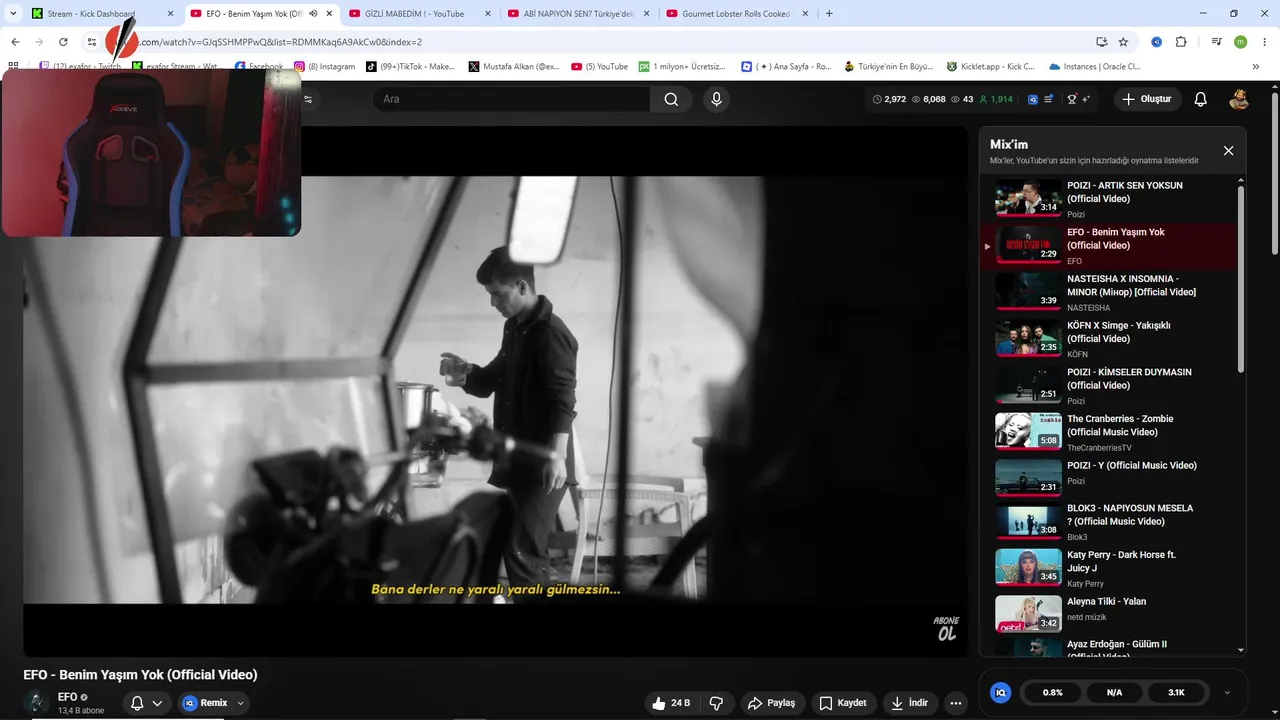
Task: Open more actions three-dot menu
Action: point(956,703)
